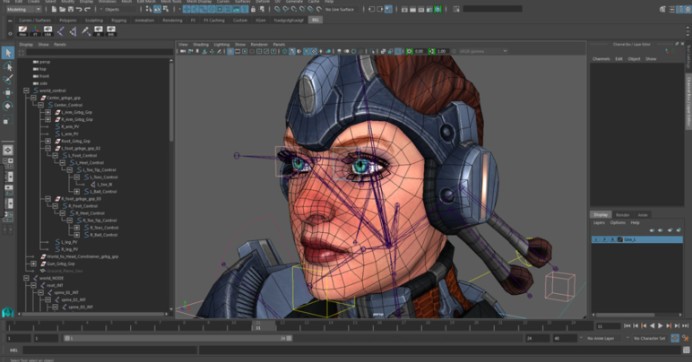Toggle the wireframe on shaded viewport button
This screenshot has height=362, width=692.
307,52
